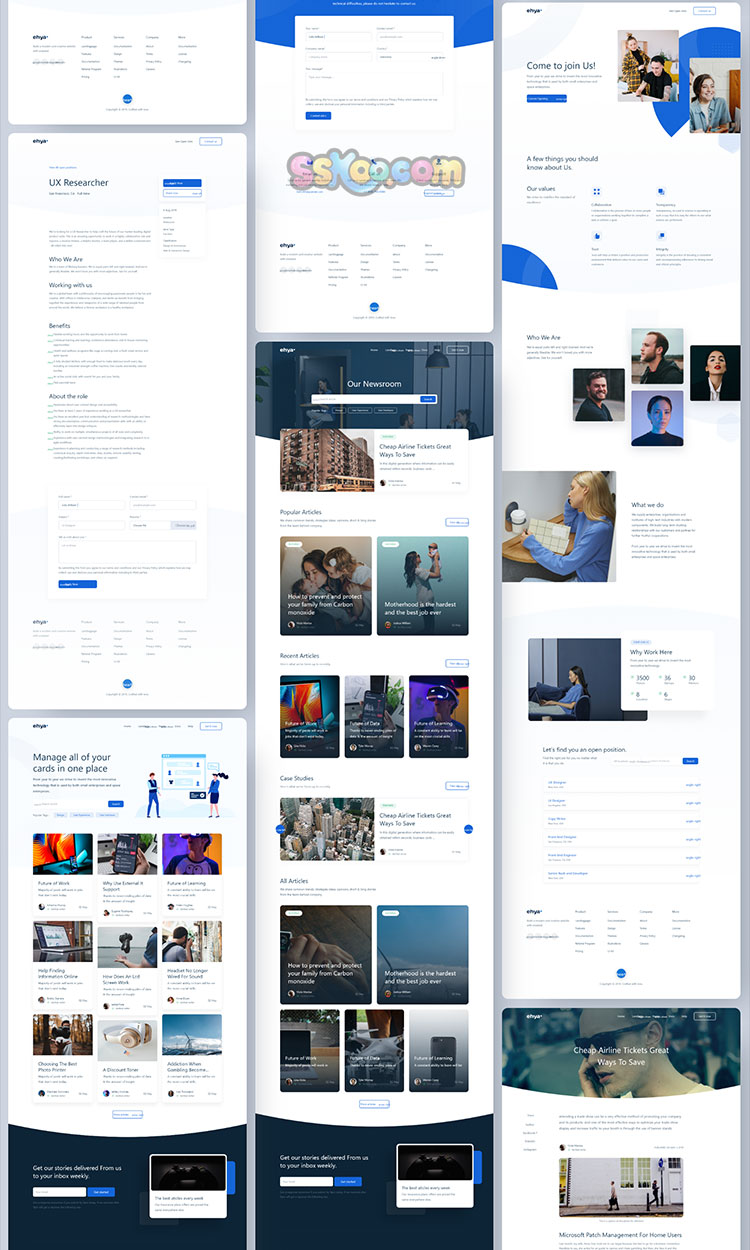Click More articles button under Manage page cards
Screen dimensions: 750x1250
tap(128, 1114)
